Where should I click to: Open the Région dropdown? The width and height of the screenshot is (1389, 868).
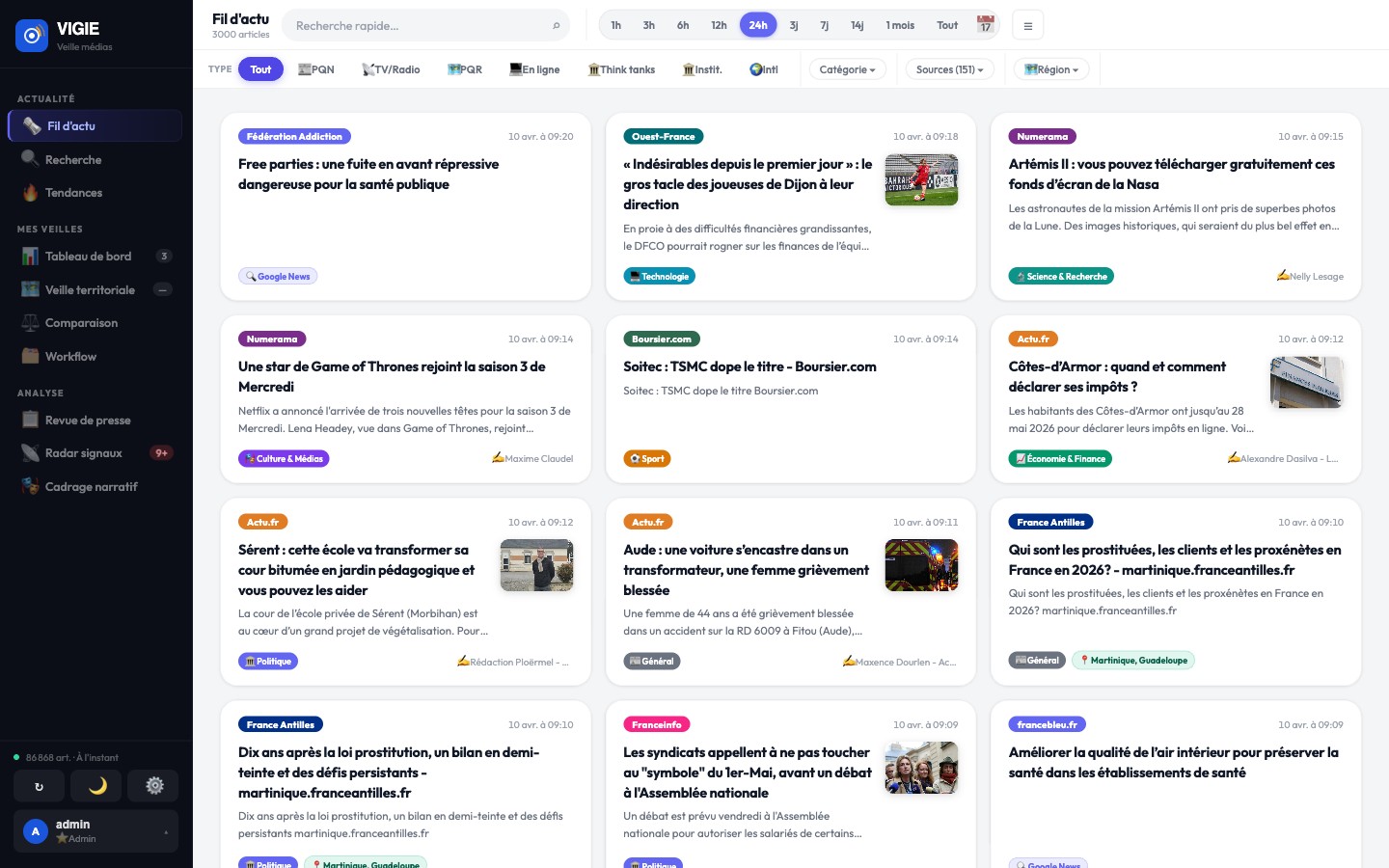click(x=1051, y=69)
